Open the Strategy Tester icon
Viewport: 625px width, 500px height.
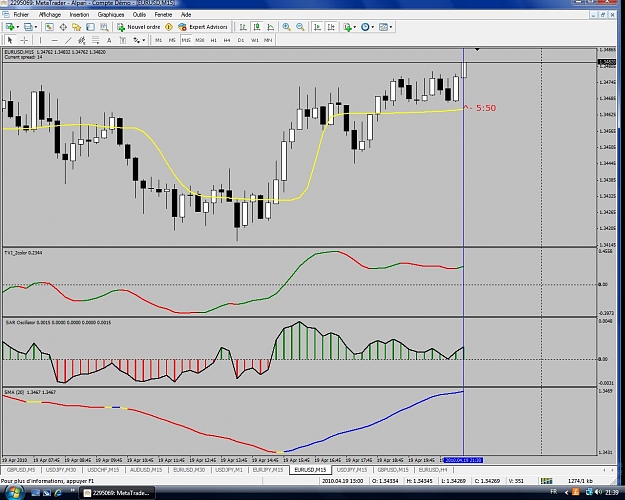pos(104,27)
